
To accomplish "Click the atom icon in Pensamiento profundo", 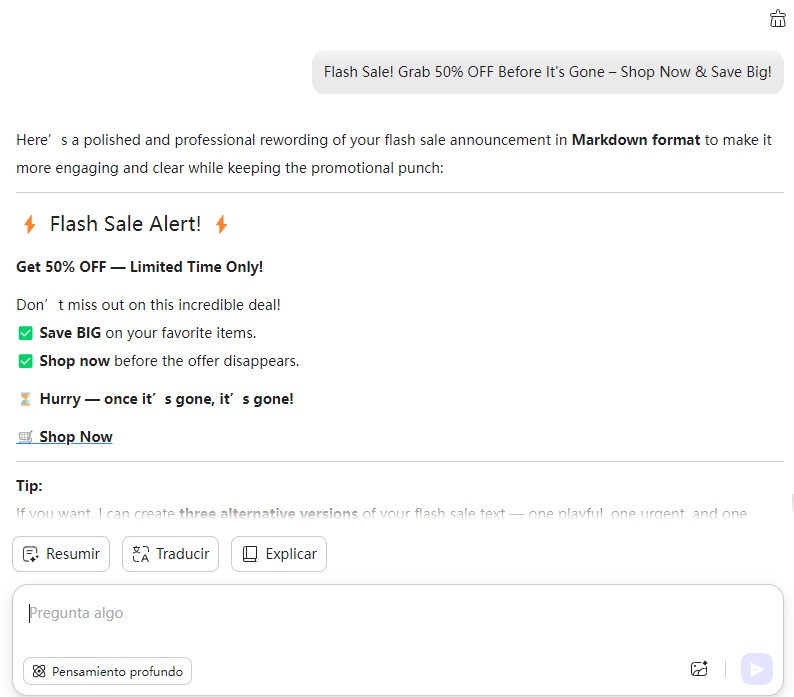I will [x=39, y=671].
